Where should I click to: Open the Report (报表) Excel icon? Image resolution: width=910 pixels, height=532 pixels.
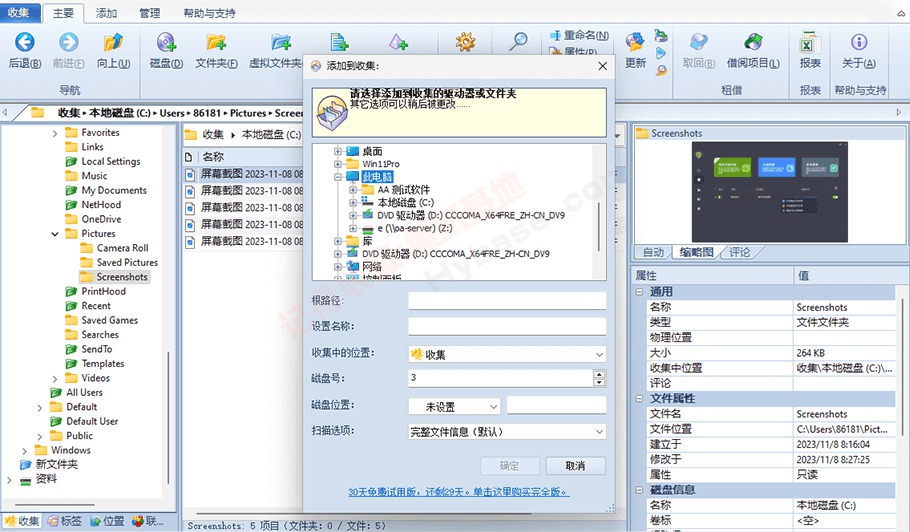point(809,42)
